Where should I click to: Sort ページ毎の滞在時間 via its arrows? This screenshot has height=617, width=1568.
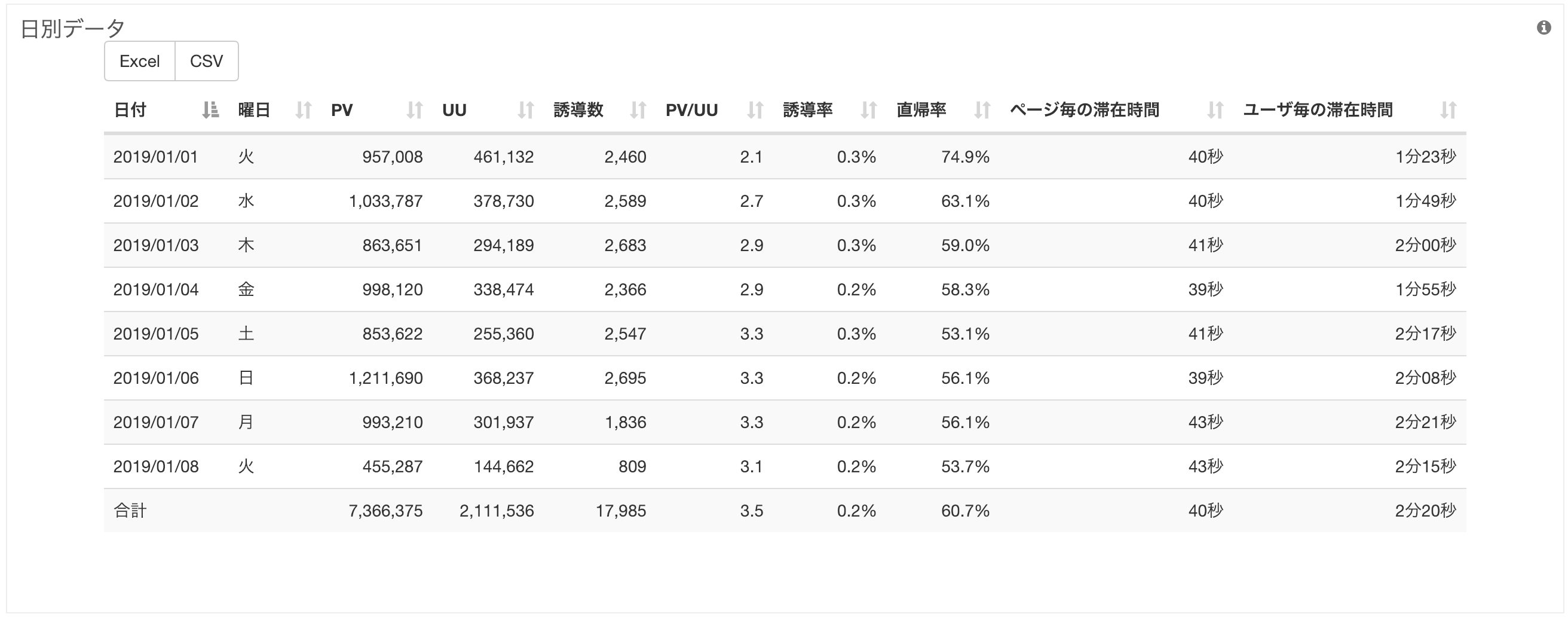coord(1215,110)
